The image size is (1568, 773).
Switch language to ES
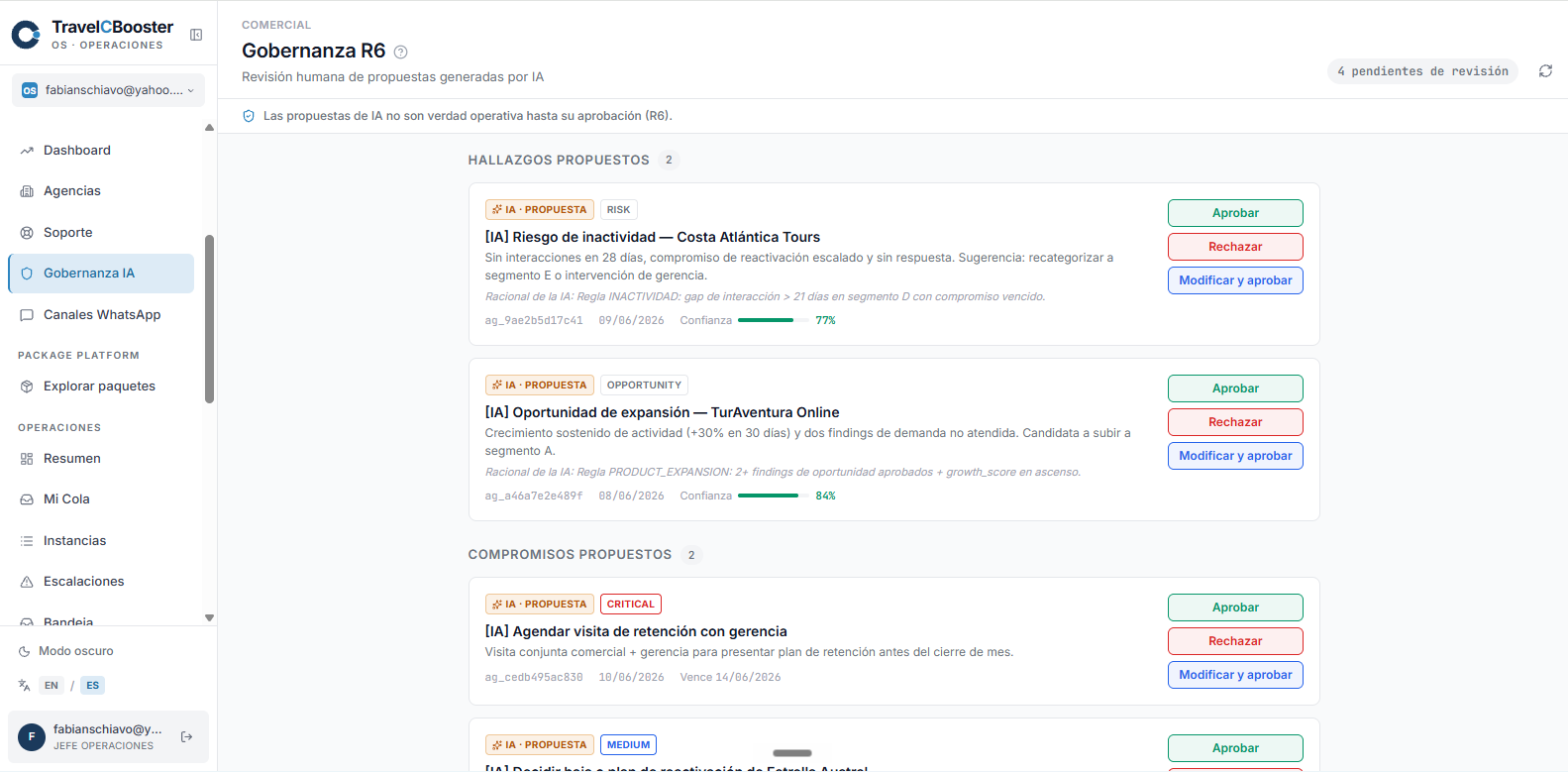pos(92,685)
